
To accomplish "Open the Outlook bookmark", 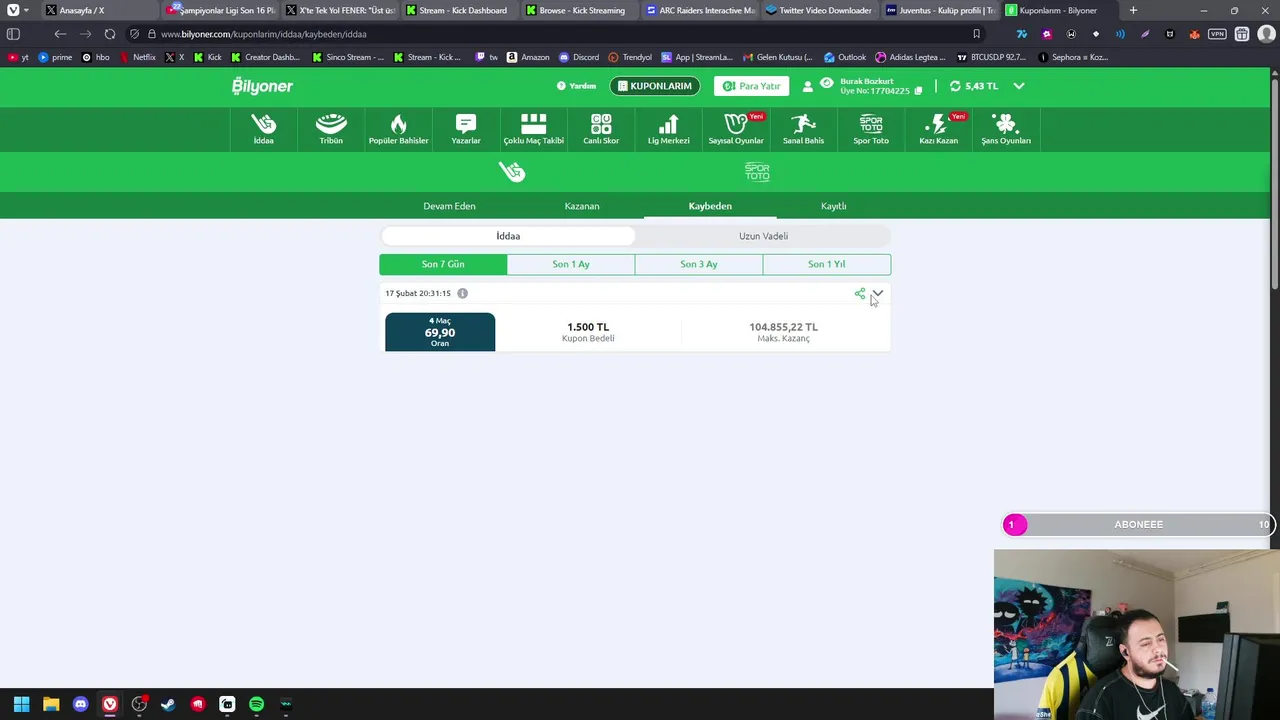I will pos(845,57).
